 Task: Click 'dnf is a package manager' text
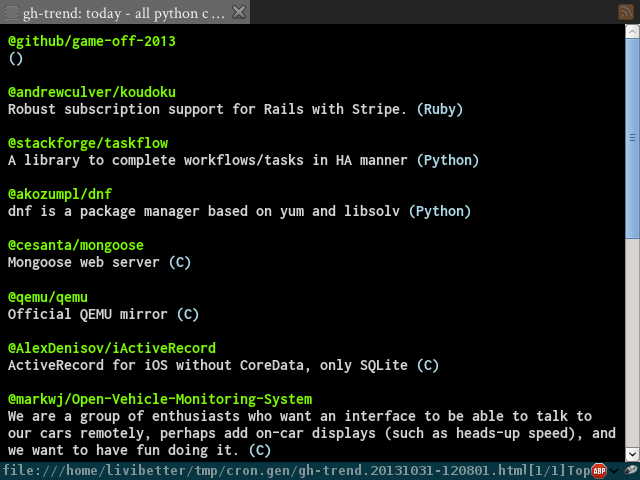pyautogui.click(x=104, y=211)
